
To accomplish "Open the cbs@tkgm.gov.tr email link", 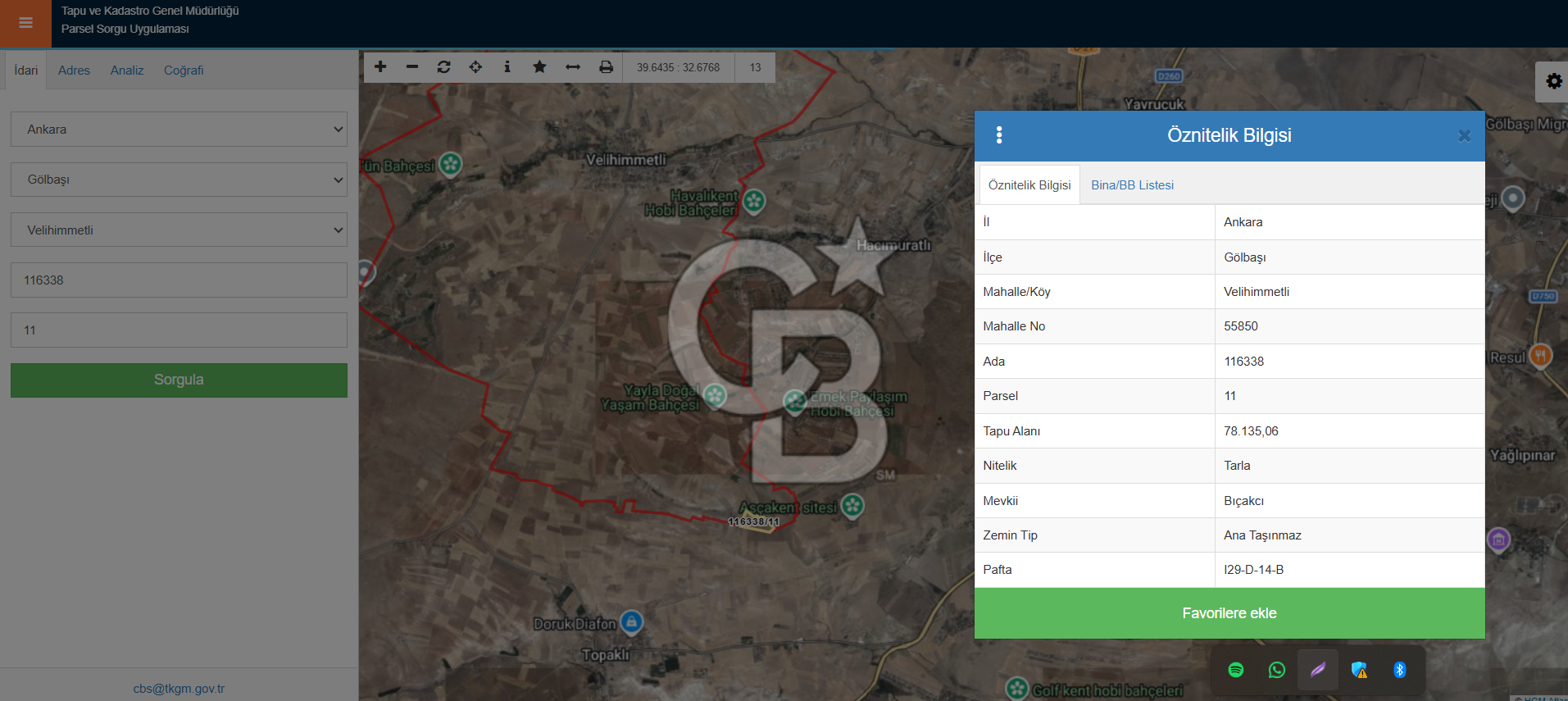I will 179,689.
